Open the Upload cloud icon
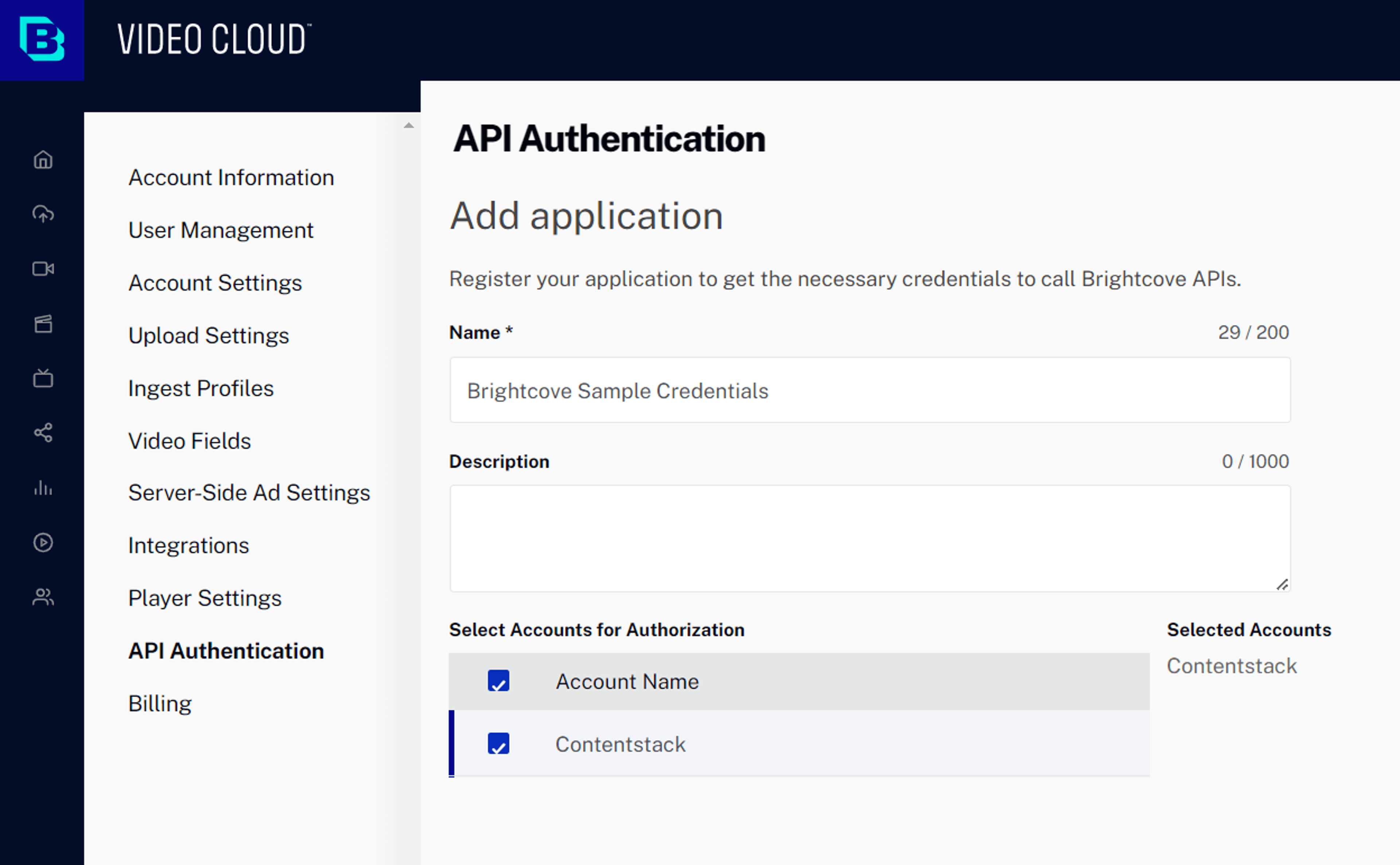This screenshot has width=1400, height=865. click(x=43, y=214)
